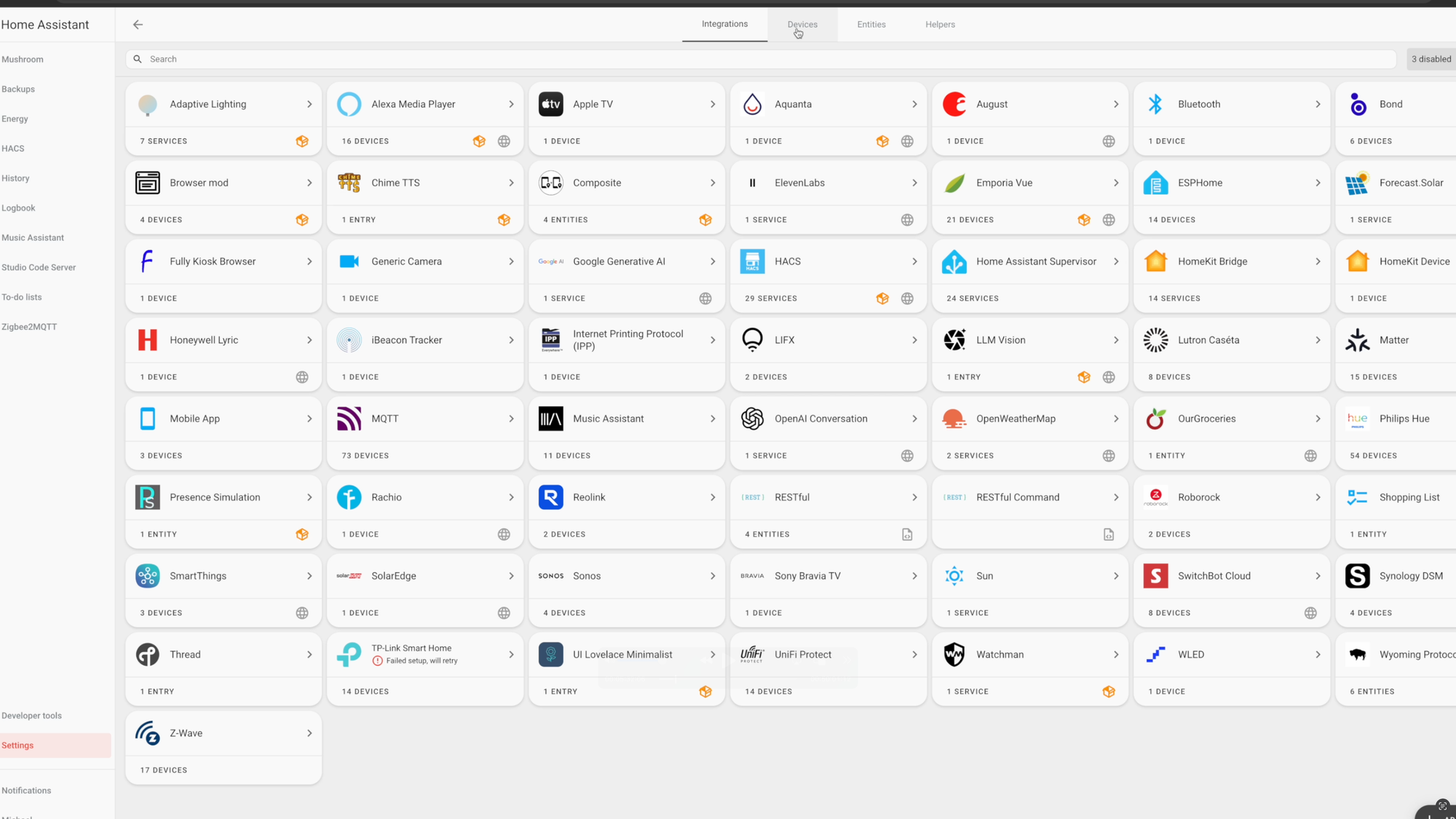1456x819 pixels.
Task: Click the August lock logo icon
Action: coord(954,104)
